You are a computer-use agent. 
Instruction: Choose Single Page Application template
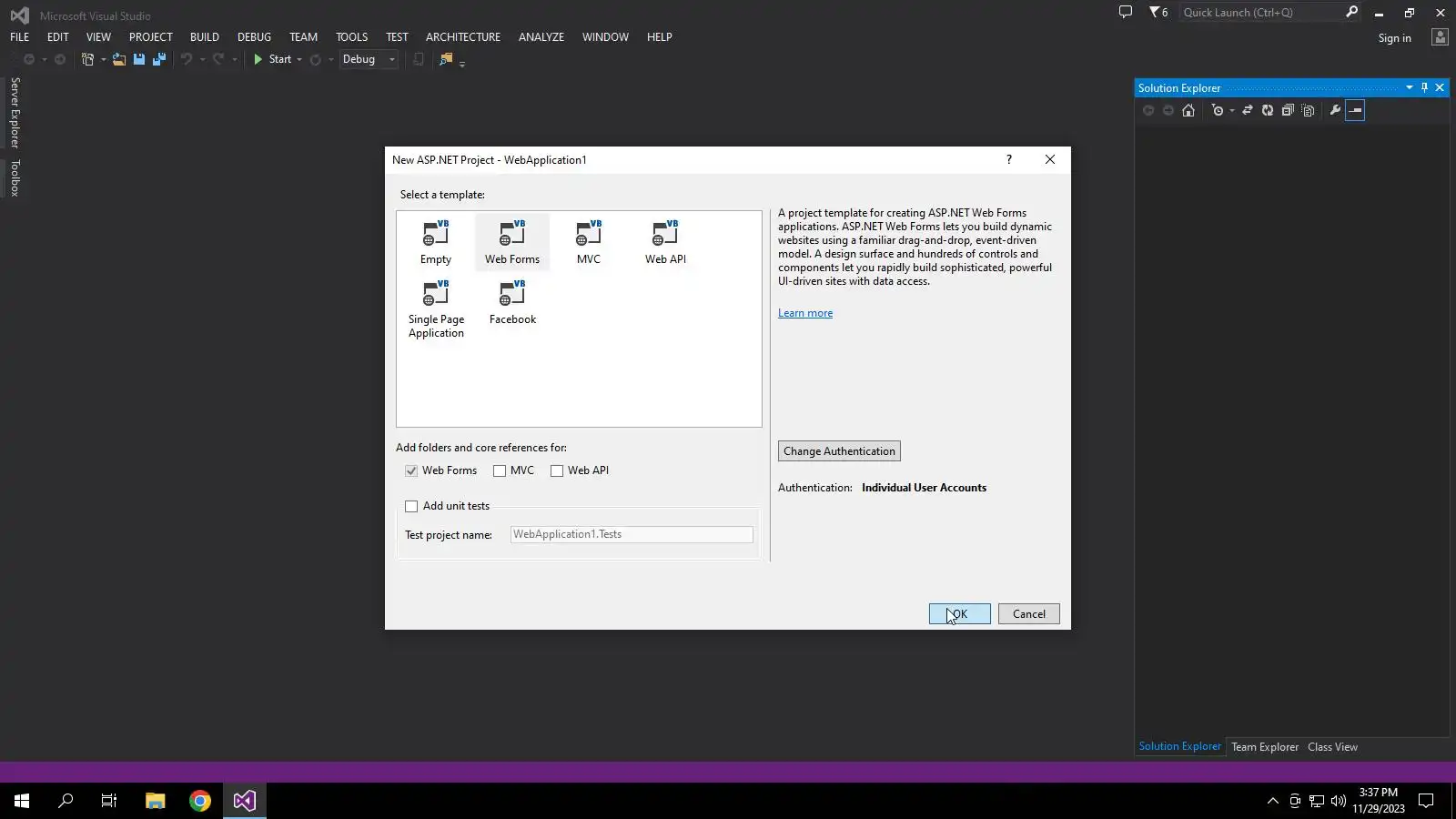click(436, 309)
